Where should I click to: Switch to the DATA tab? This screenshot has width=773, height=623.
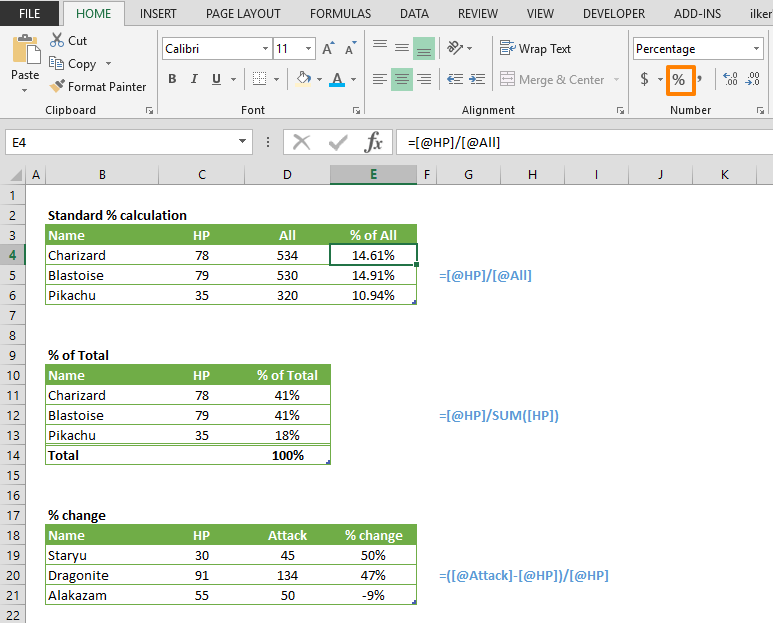click(414, 13)
